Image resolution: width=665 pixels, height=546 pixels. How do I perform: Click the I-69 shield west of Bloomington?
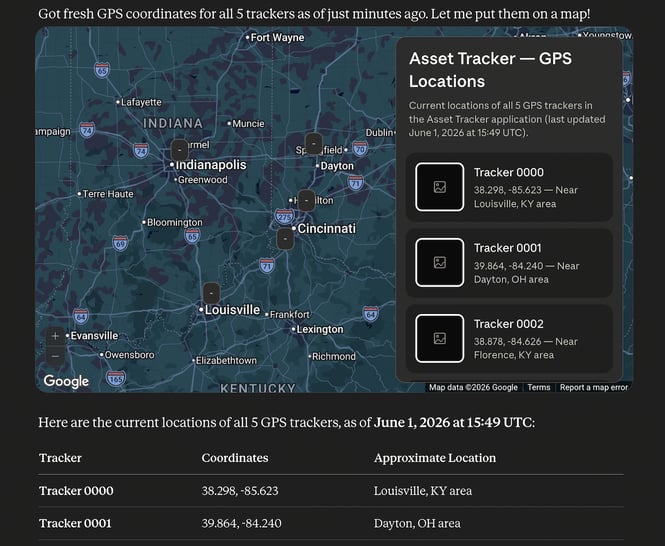120,244
